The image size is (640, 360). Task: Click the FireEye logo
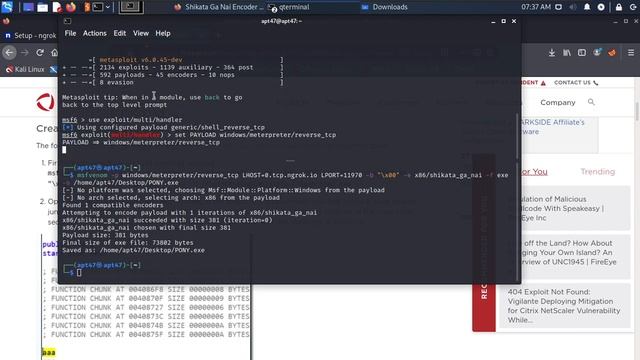(45, 102)
